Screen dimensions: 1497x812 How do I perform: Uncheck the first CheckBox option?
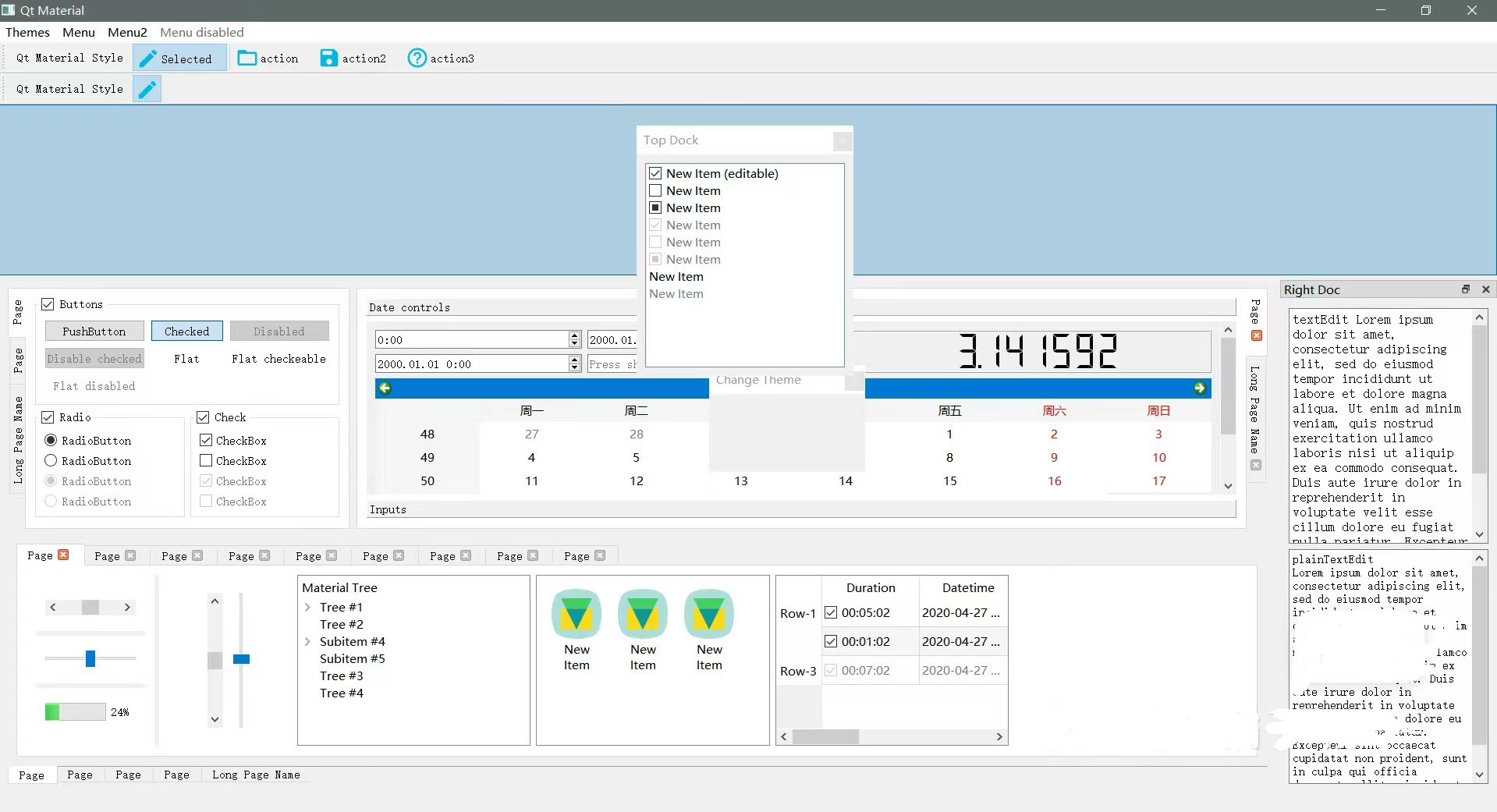click(x=206, y=441)
